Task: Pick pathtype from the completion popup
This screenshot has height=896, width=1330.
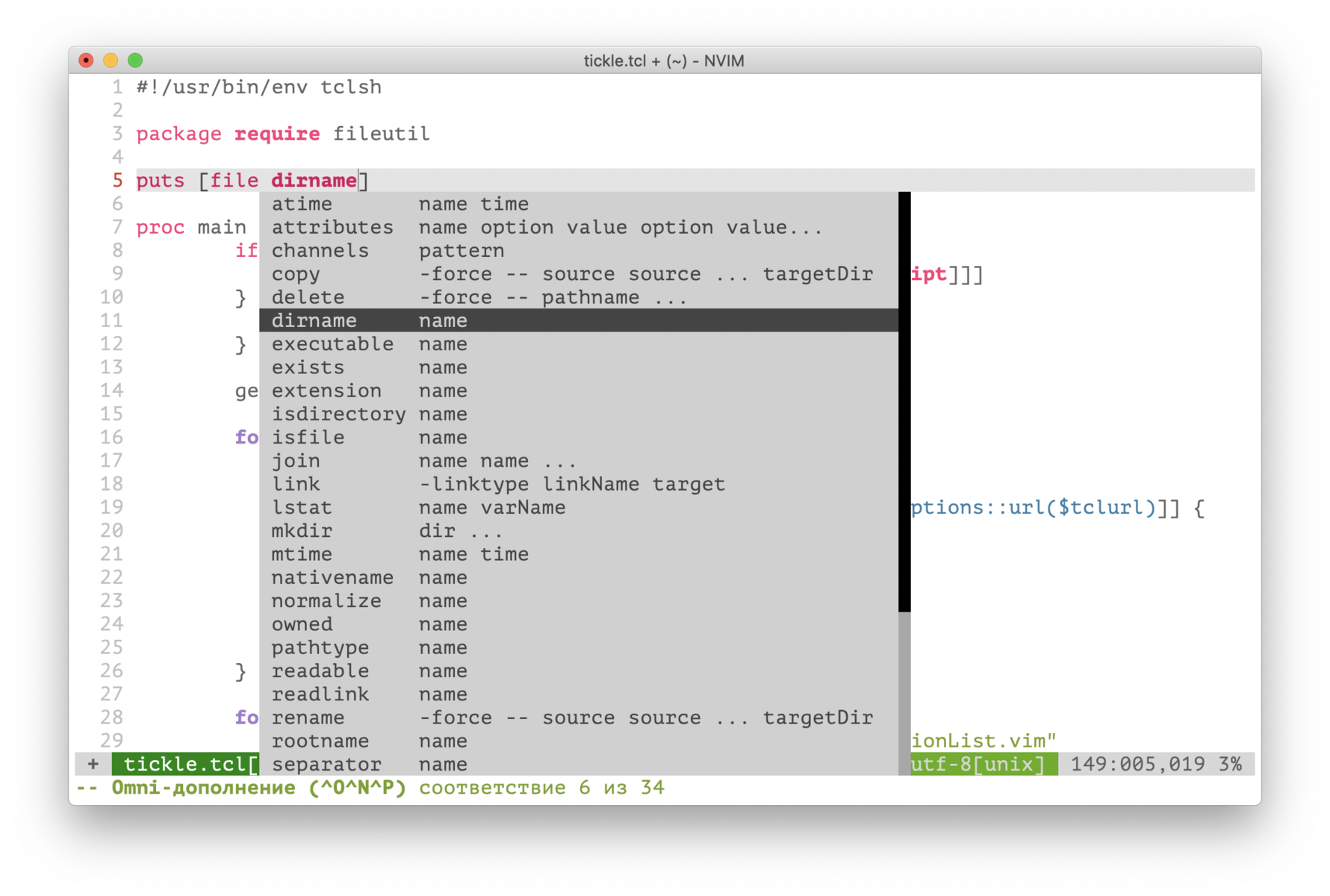Action: [579, 647]
